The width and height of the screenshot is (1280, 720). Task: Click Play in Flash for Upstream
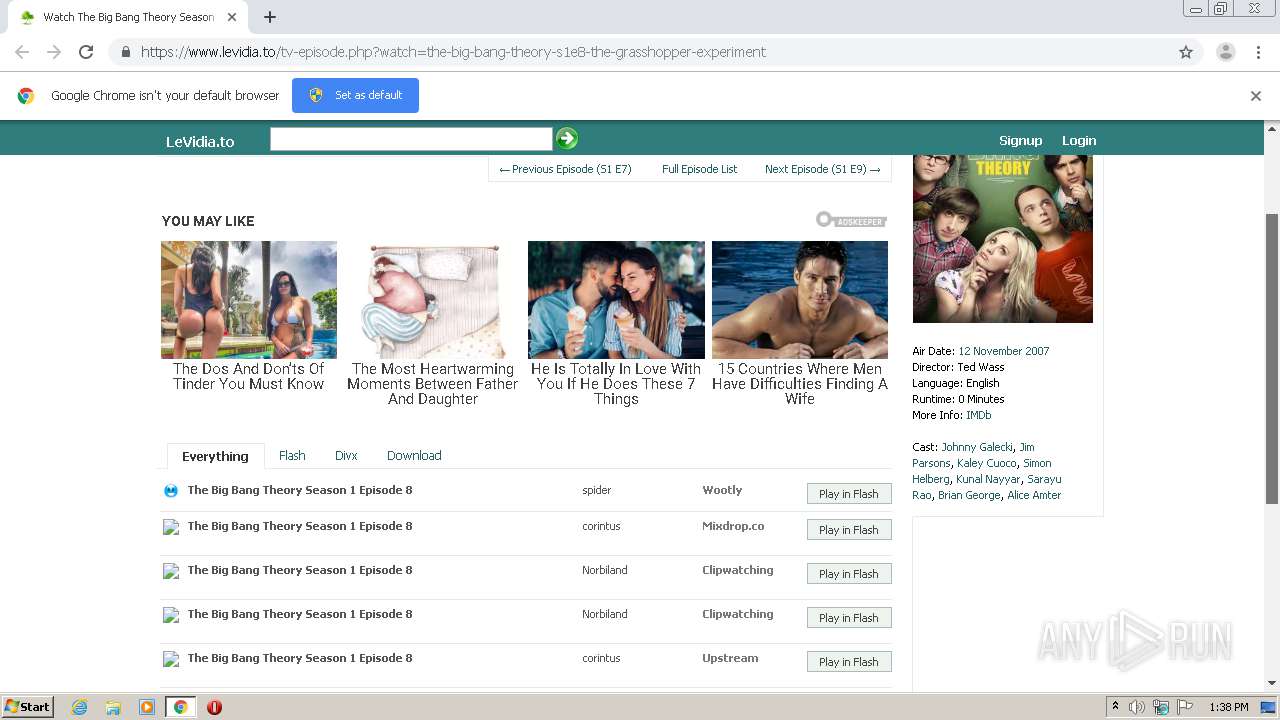tap(849, 662)
